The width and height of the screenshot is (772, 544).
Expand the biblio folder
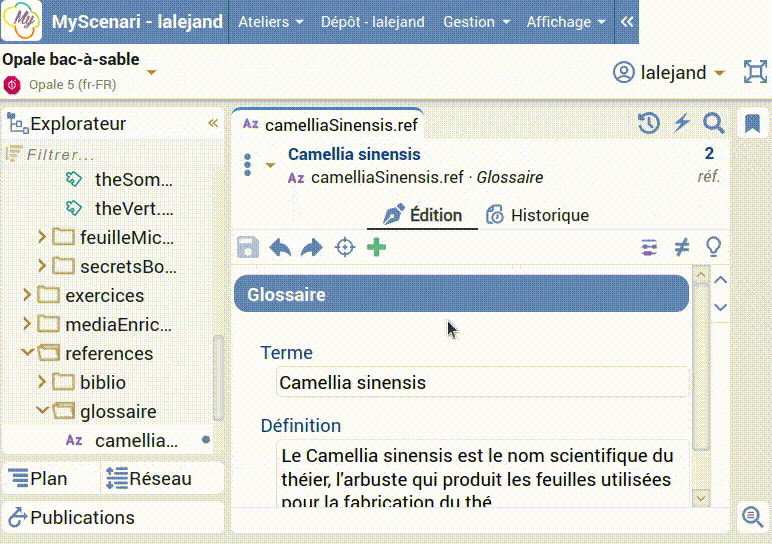[42, 382]
